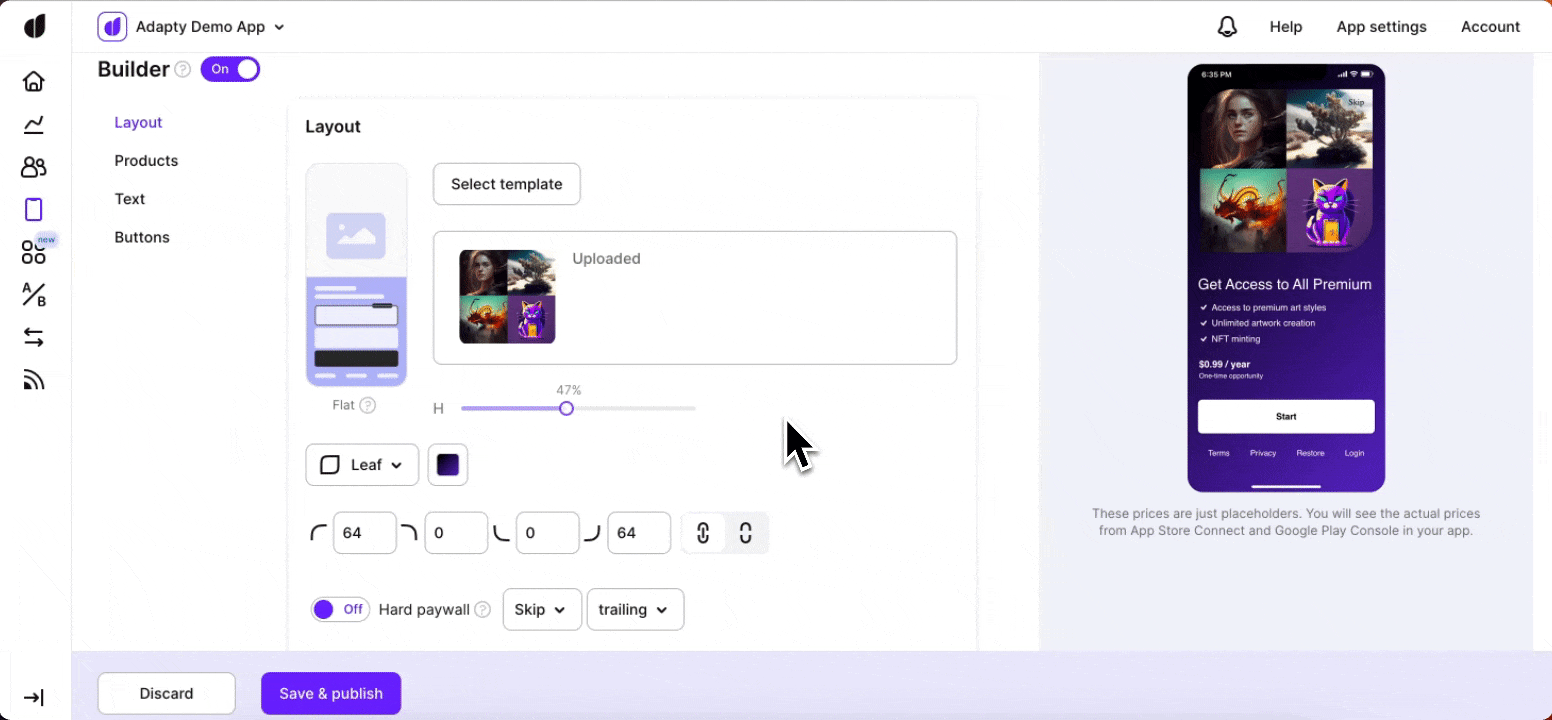Screen dimensions: 1552x720
Task: Open the Analytics chart icon in sidebar
Action: [x=34, y=124]
